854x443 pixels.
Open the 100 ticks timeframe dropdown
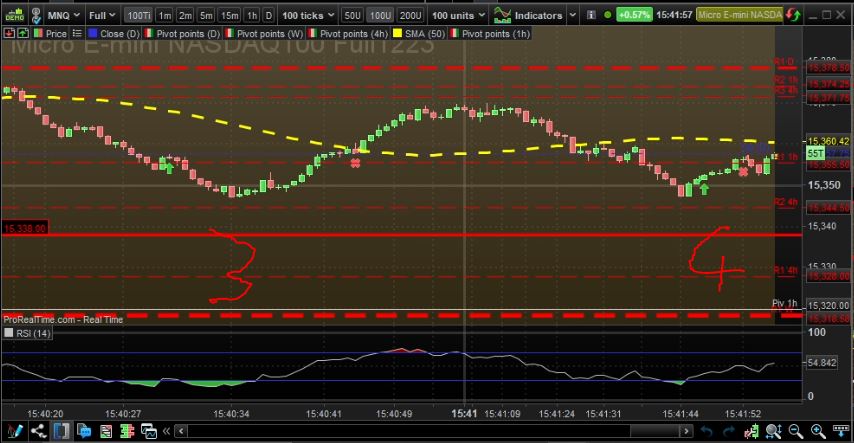pos(308,15)
